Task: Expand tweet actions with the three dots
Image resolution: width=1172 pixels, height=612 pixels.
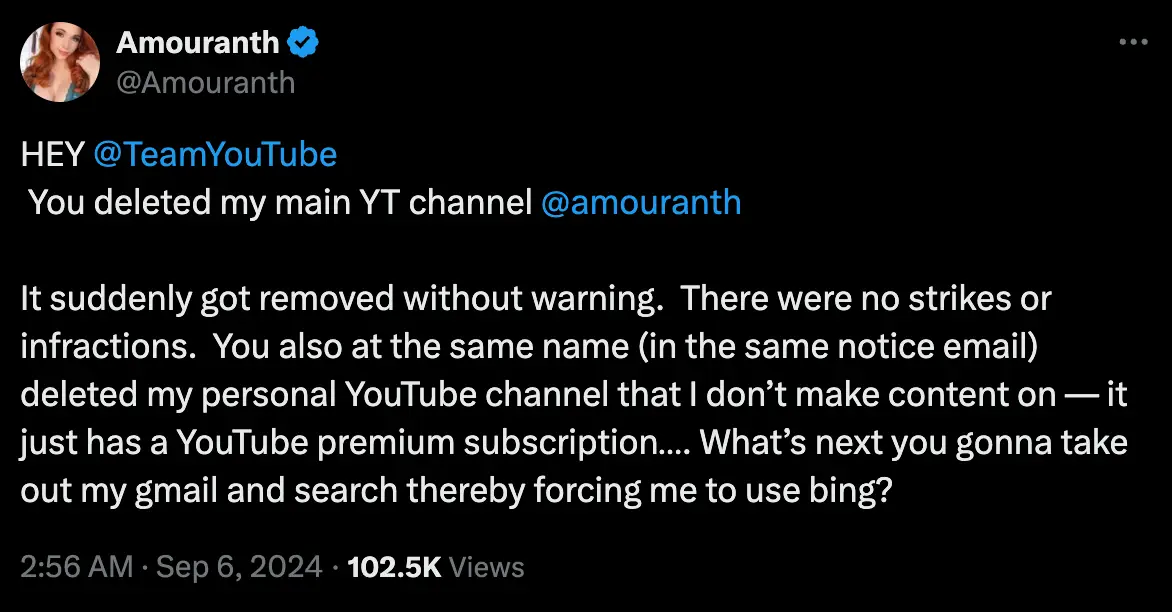Action: [x=1134, y=40]
